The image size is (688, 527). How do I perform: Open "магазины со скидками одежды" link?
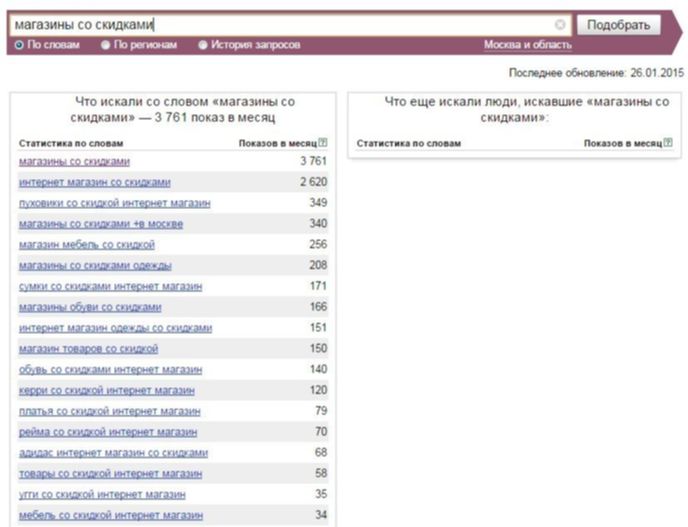[x=95, y=265]
